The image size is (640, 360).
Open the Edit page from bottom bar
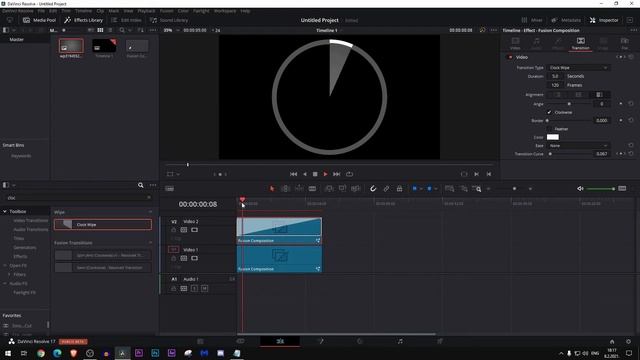tap(280, 341)
